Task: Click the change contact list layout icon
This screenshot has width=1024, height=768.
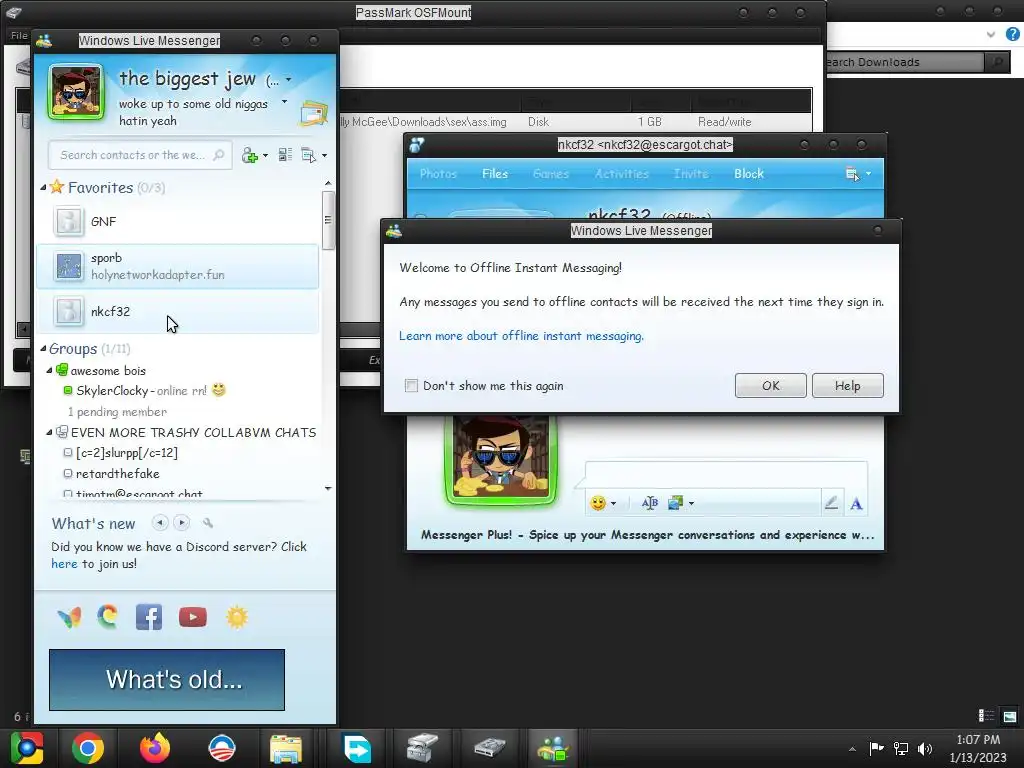Action: pyautogui.click(x=285, y=155)
